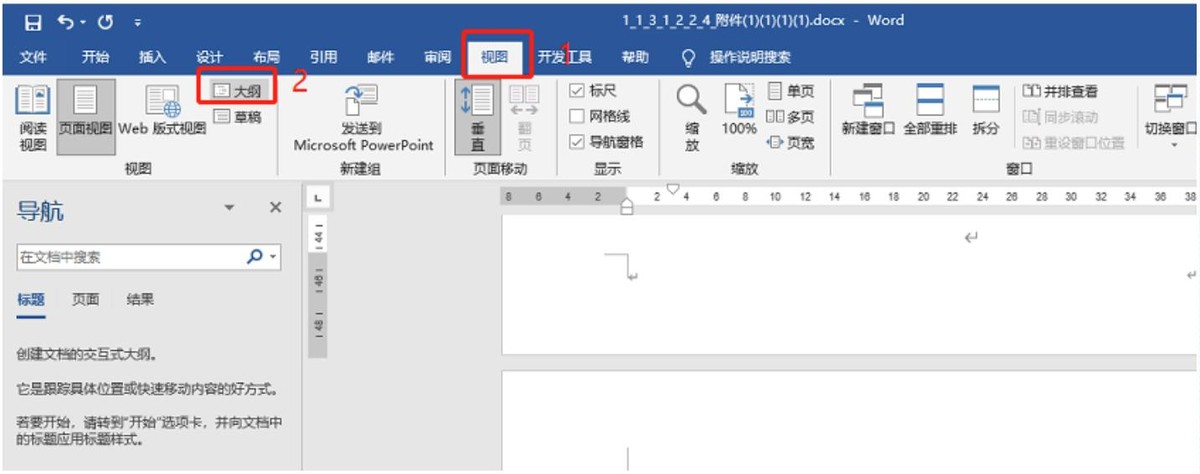Switch to Web layout view (Web 版式视图)
Screen dimensions: 1200x474
[x=162, y=117]
